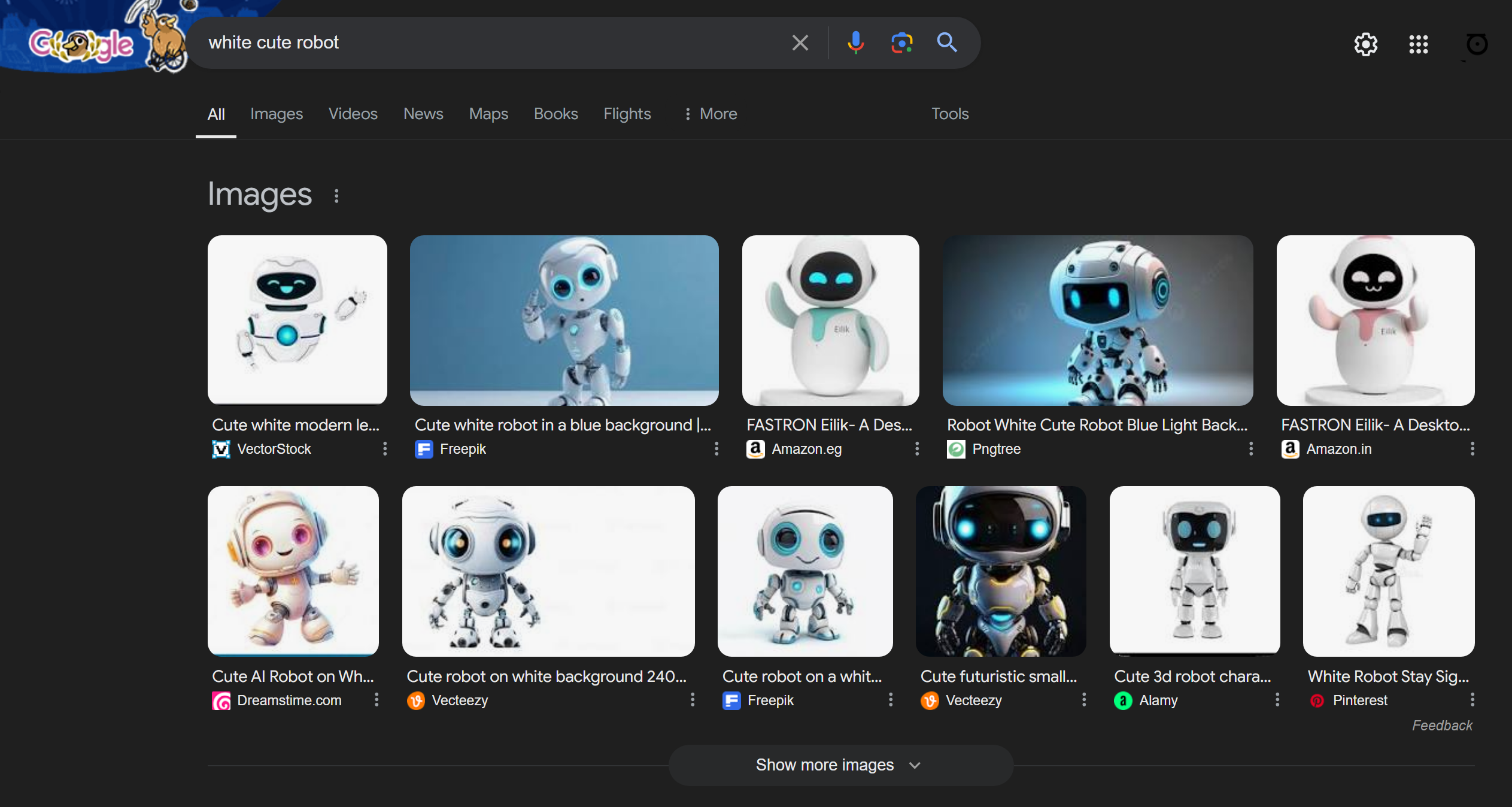Open Amazon.eg result three-dot menu

pyautogui.click(x=917, y=448)
